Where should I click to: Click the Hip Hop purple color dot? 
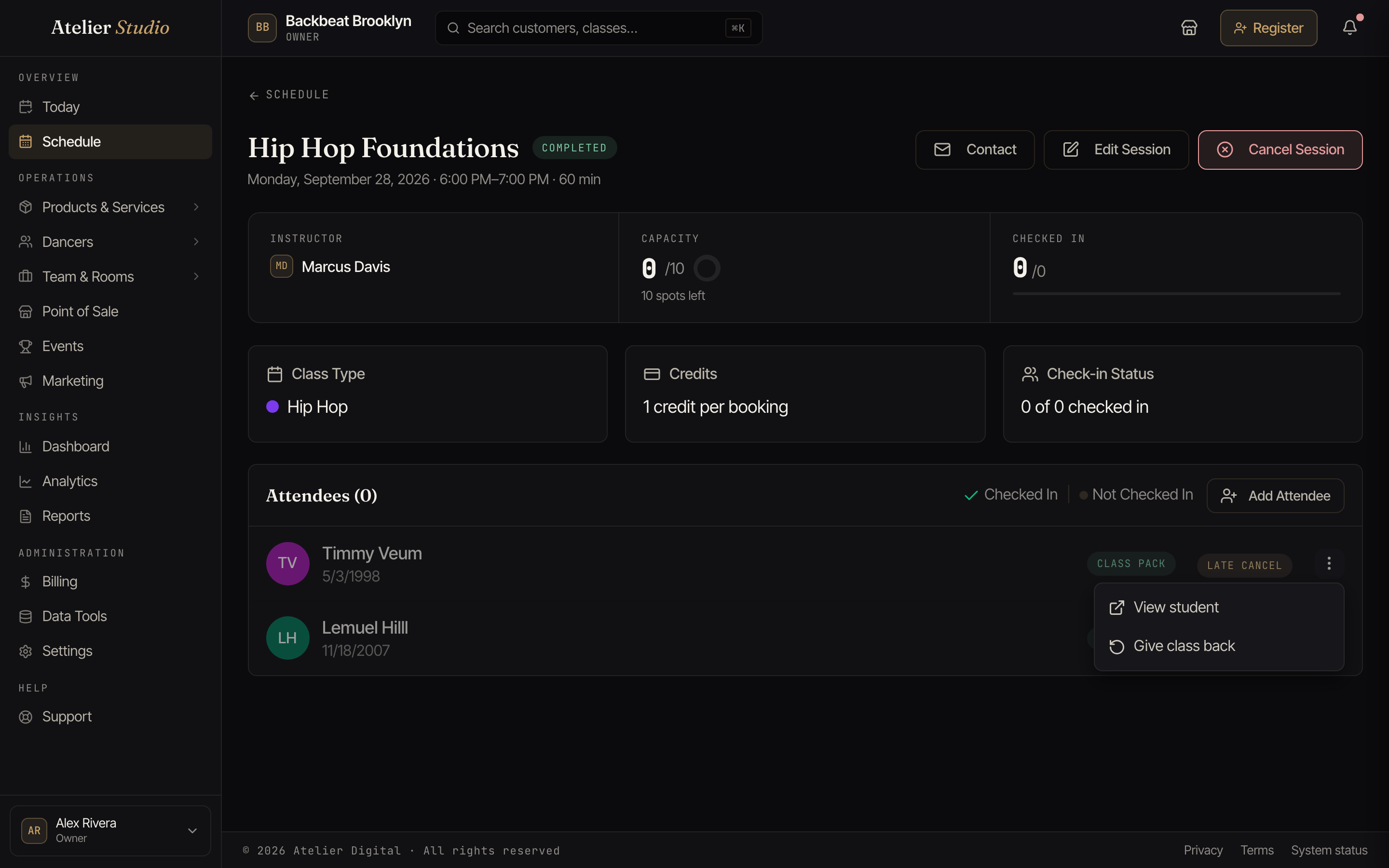(x=272, y=407)
